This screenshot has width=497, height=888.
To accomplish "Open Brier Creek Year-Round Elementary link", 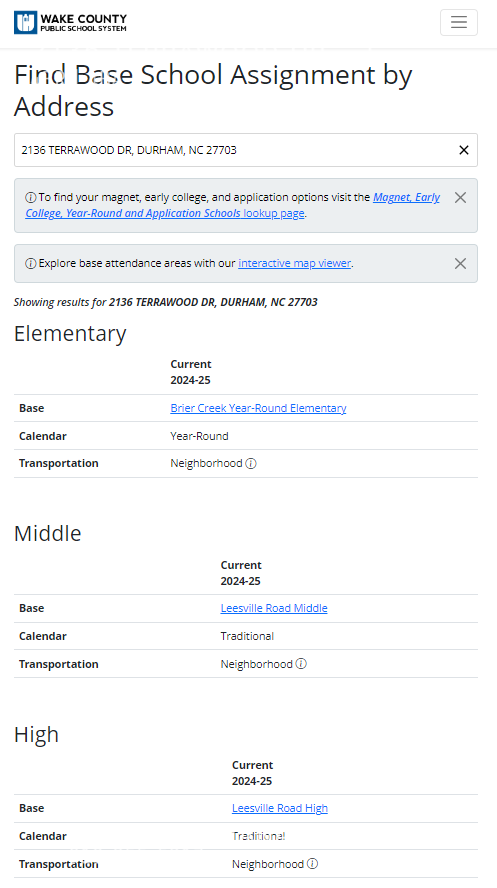I will 258,408.
